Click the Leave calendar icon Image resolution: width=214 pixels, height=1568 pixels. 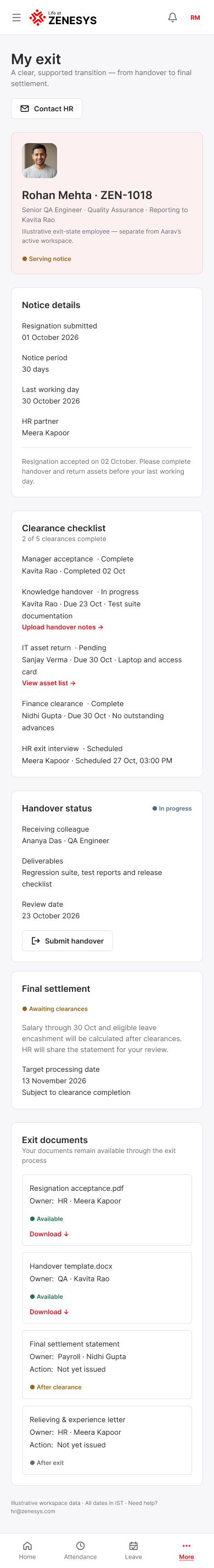(133, 1546)
